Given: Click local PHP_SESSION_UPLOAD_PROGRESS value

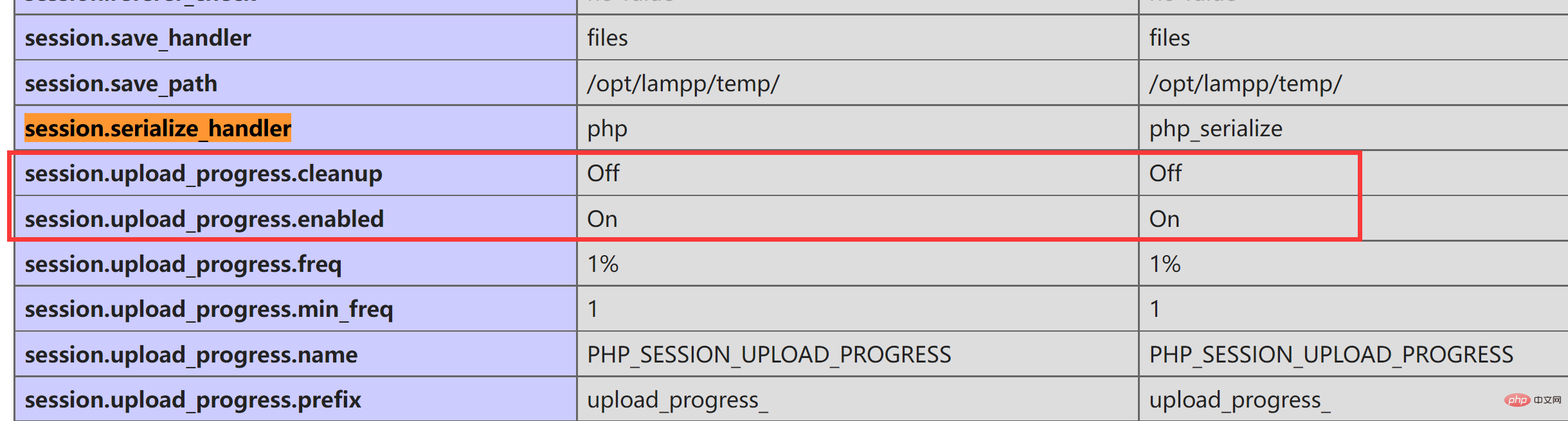Looking at the screenshot, I should 769,355.
